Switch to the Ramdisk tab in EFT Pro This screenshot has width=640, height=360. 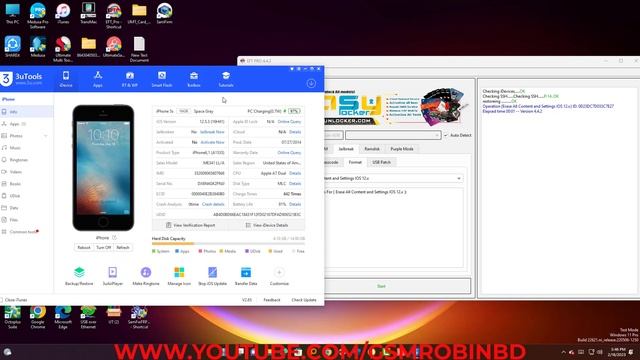coord(372,149)
